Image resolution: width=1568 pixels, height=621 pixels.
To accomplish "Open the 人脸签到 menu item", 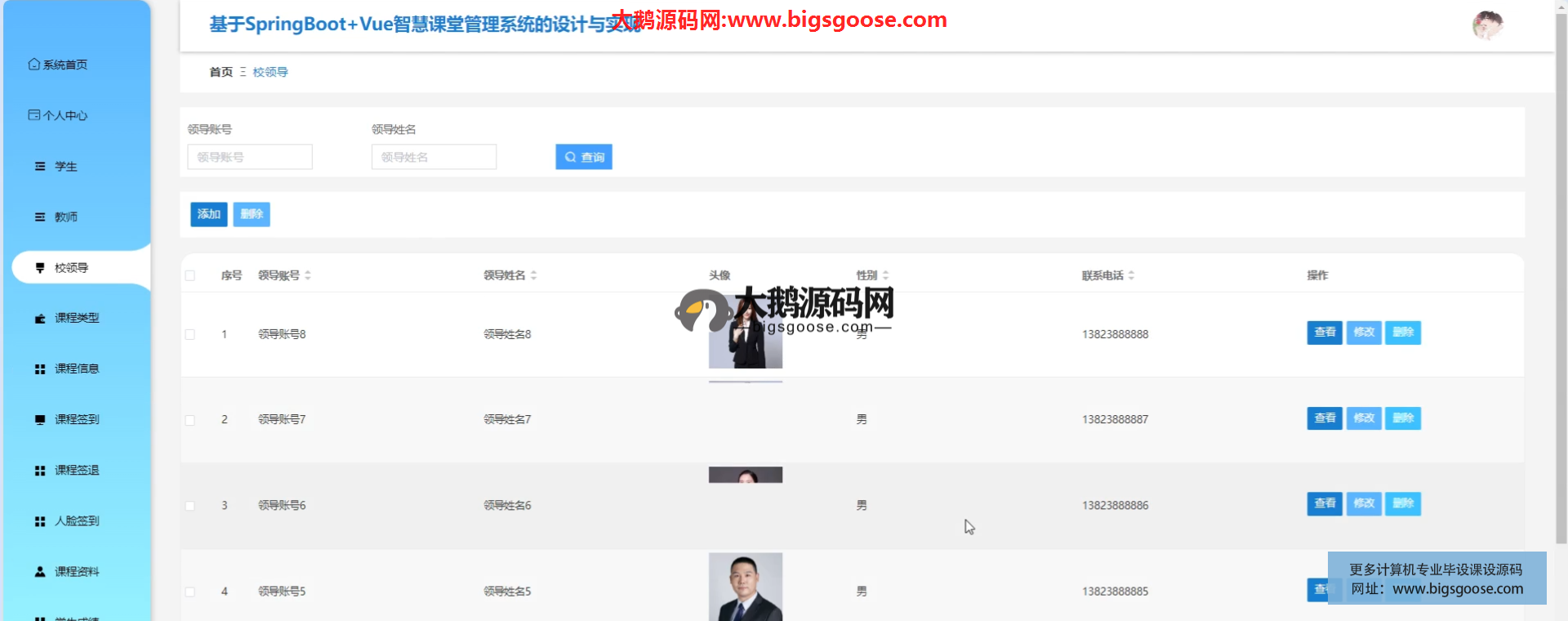I will click(x=77, y=521).
